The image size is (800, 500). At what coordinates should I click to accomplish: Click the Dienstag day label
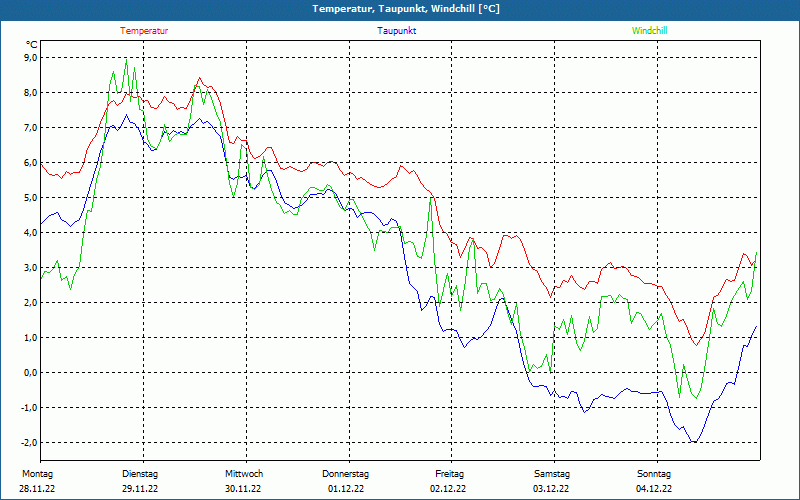point(140,474)
